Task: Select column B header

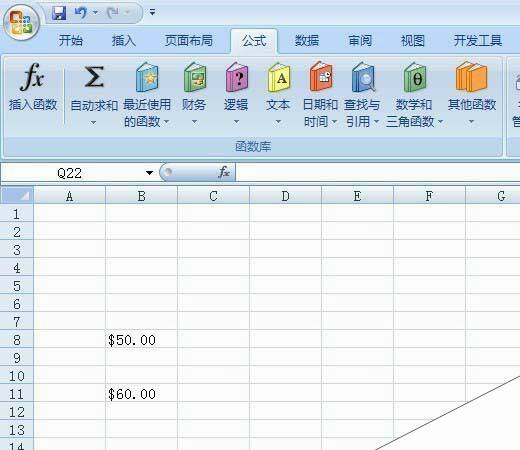Action: [x=141, y=196]
